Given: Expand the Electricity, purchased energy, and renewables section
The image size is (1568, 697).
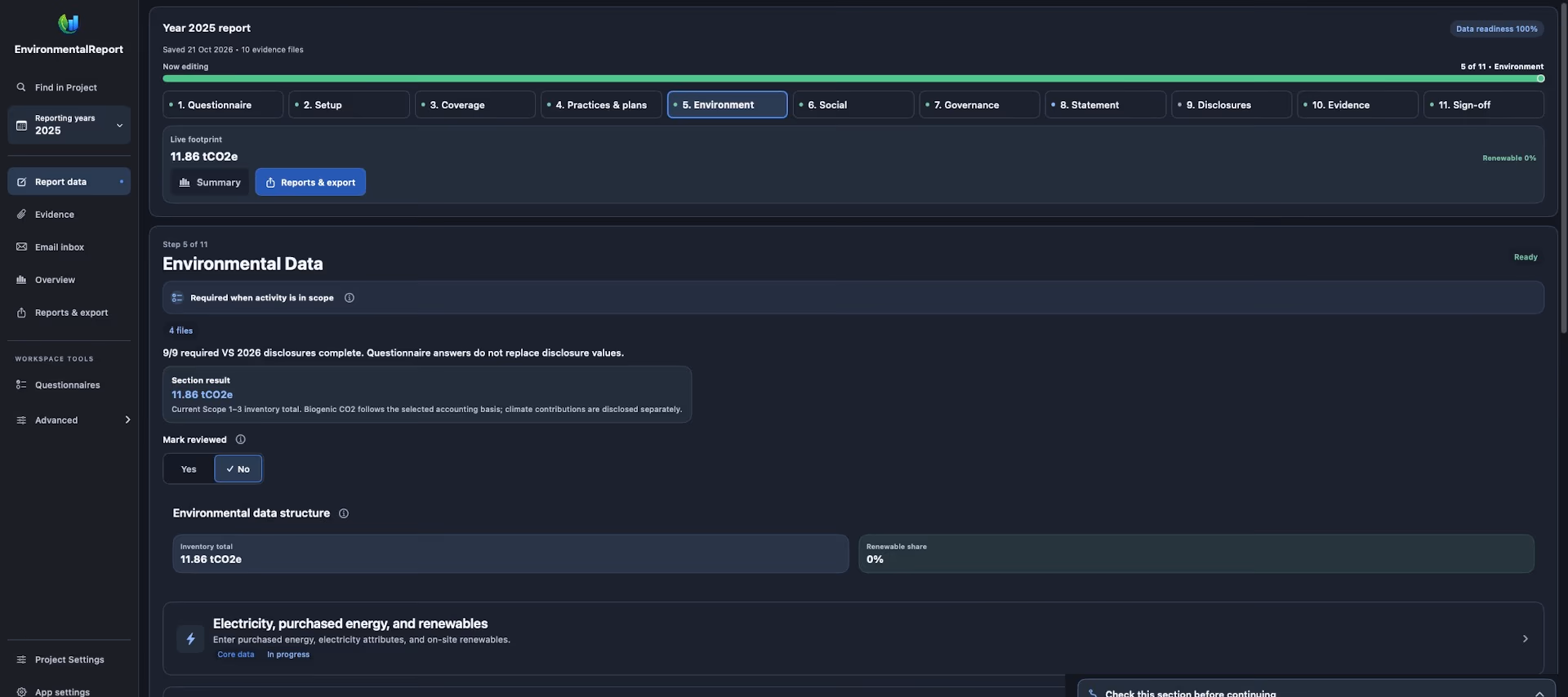Looking at the screenshot, I should tap(853, 639).
